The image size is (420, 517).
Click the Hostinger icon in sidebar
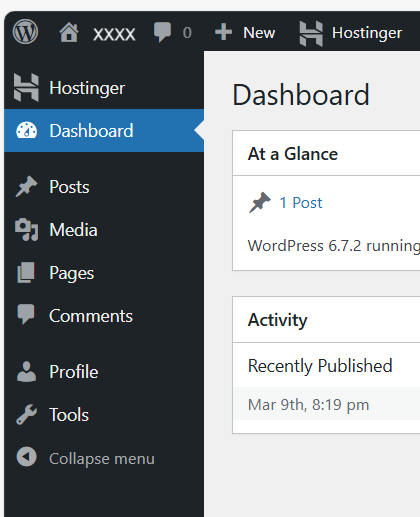click(x=26, y=88)
